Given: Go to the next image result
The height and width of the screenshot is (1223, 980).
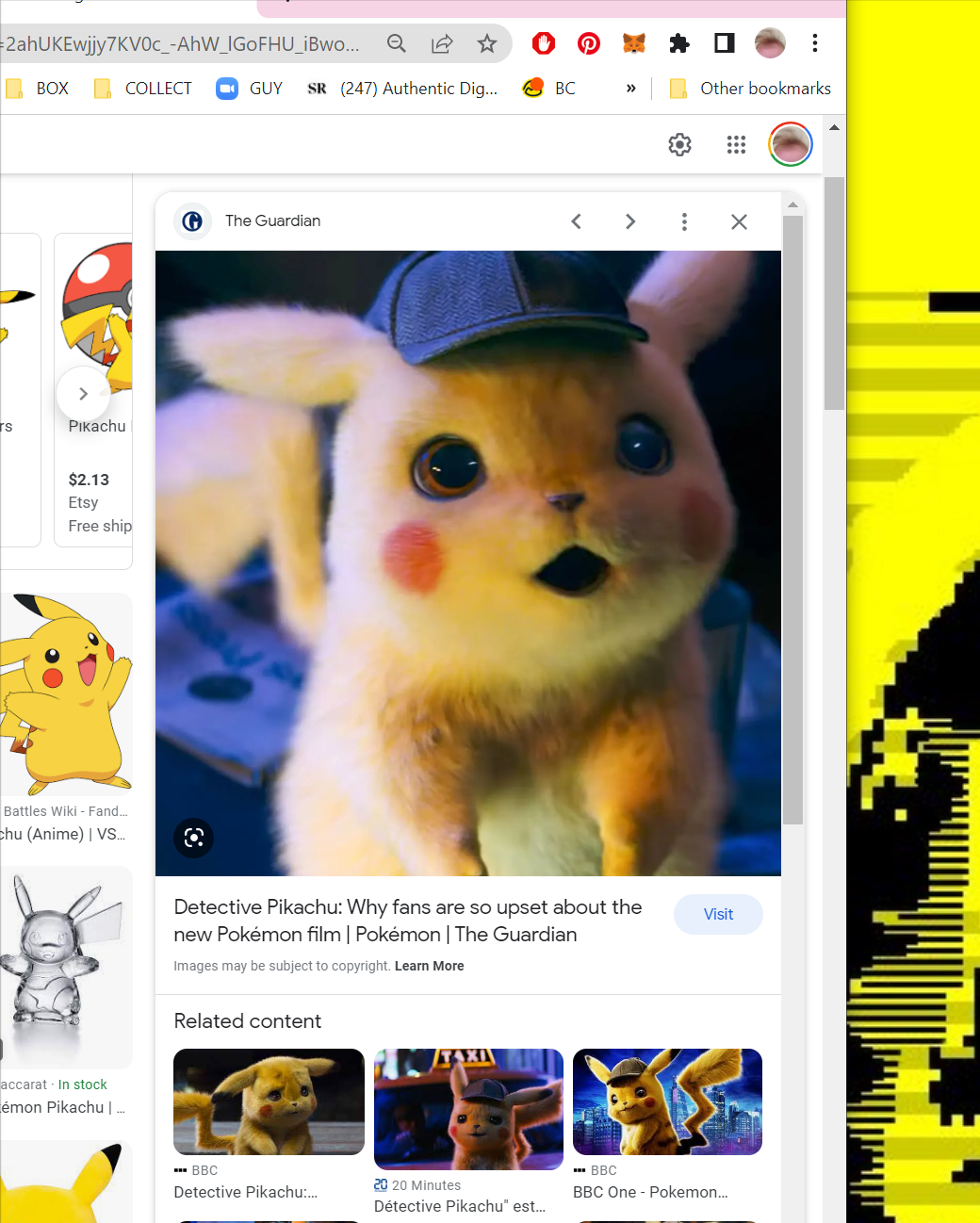Looking at the screenshot, I should [x=630, y=221].
